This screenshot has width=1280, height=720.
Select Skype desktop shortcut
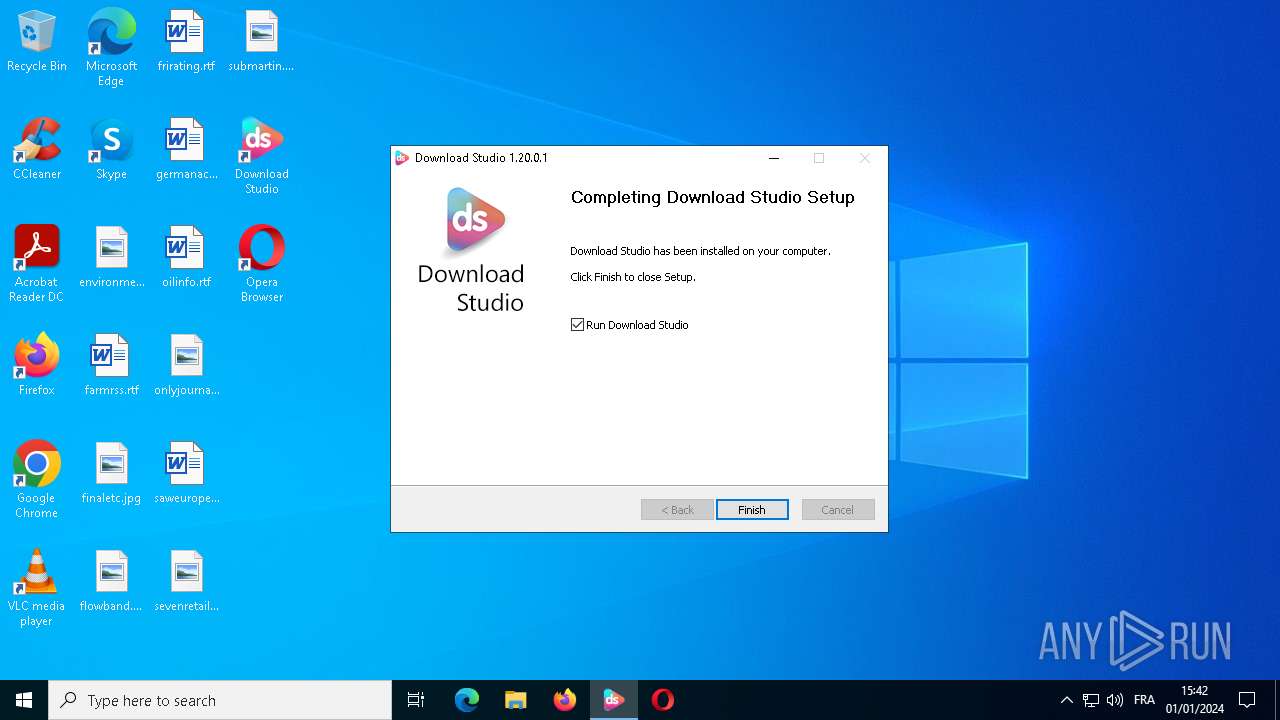click(111, 150)
